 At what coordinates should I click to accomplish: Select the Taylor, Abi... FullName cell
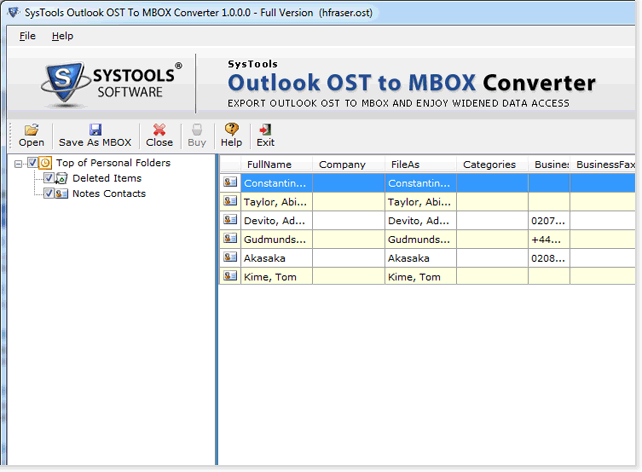(x=277, y=202)
